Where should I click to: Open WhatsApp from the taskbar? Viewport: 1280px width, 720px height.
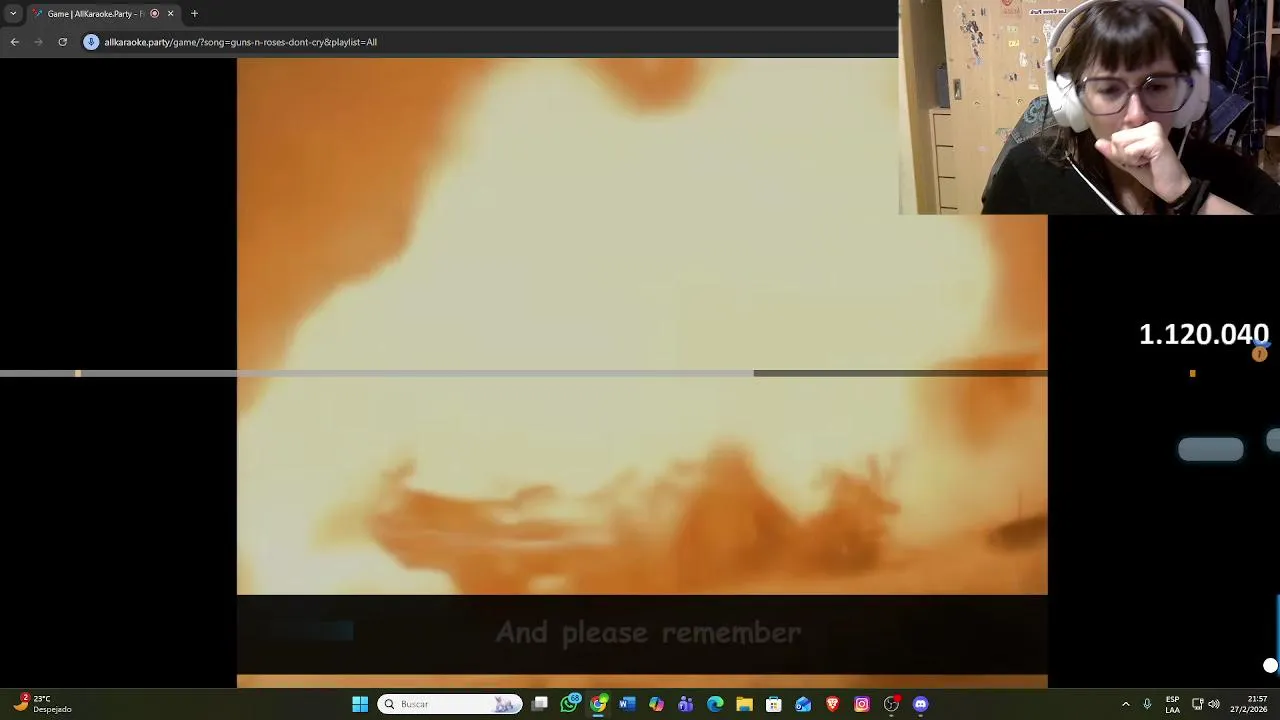coord(570,704)
